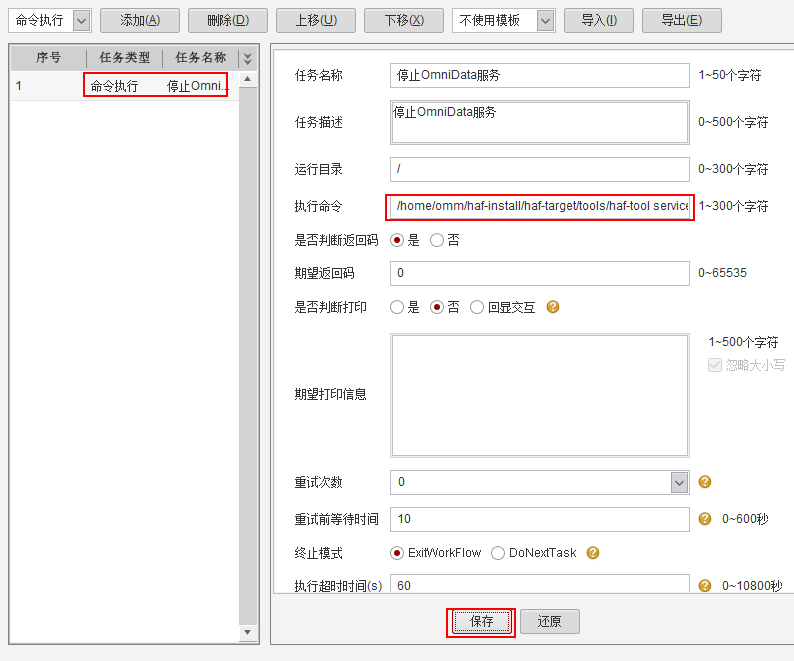
Task: Focus the 执行超时时间(s) input field
Action: (x=540, y=584)
